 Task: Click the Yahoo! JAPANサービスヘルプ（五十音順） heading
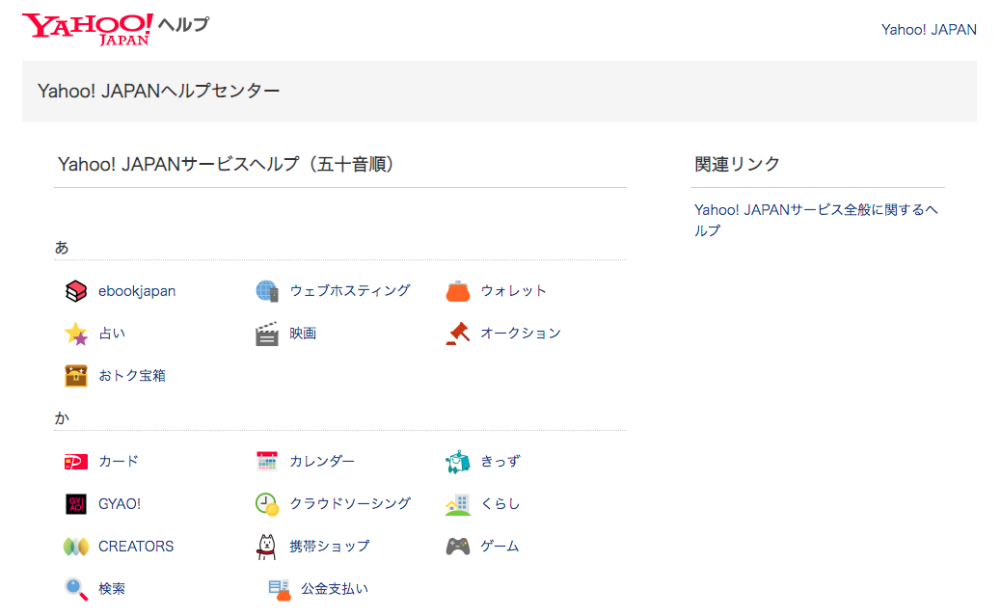(x=226, y=165)
